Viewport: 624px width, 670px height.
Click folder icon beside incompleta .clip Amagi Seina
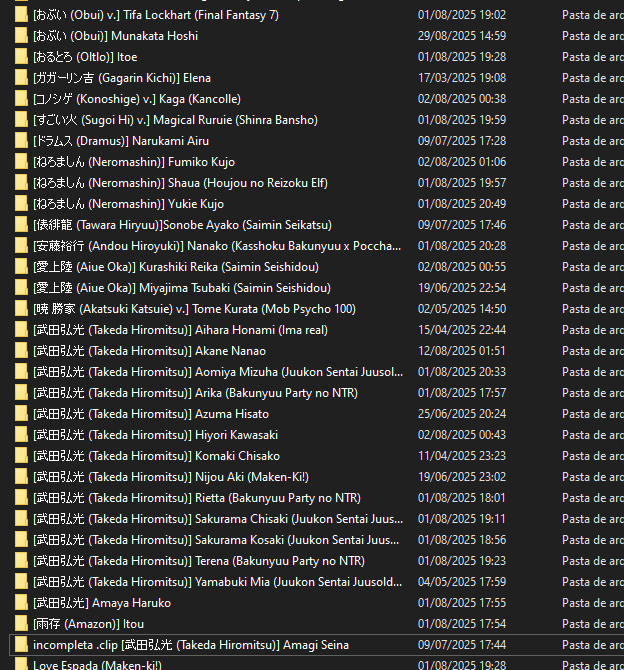point(21,645)
